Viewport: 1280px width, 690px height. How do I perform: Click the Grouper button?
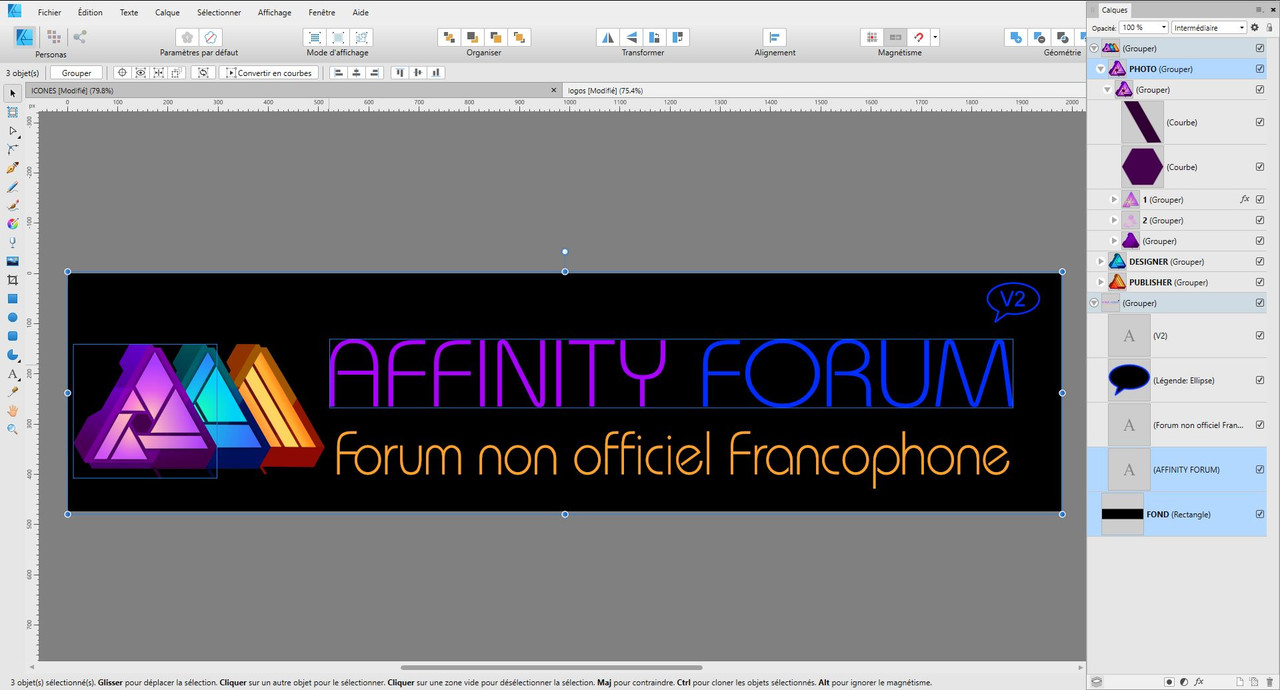click(x=77, y=73)
